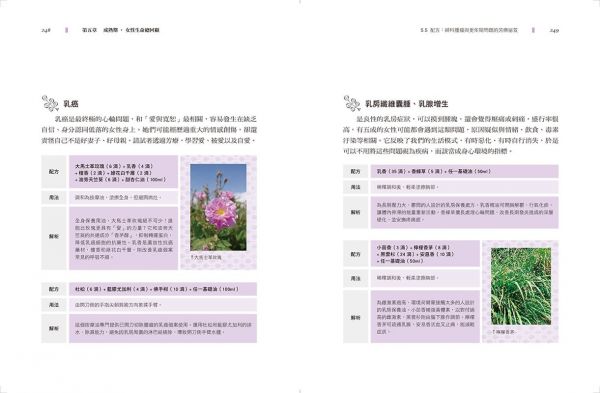
Task: Click the 乳香 and 香蜂草 recipe row
Action: tap(465, 171)
